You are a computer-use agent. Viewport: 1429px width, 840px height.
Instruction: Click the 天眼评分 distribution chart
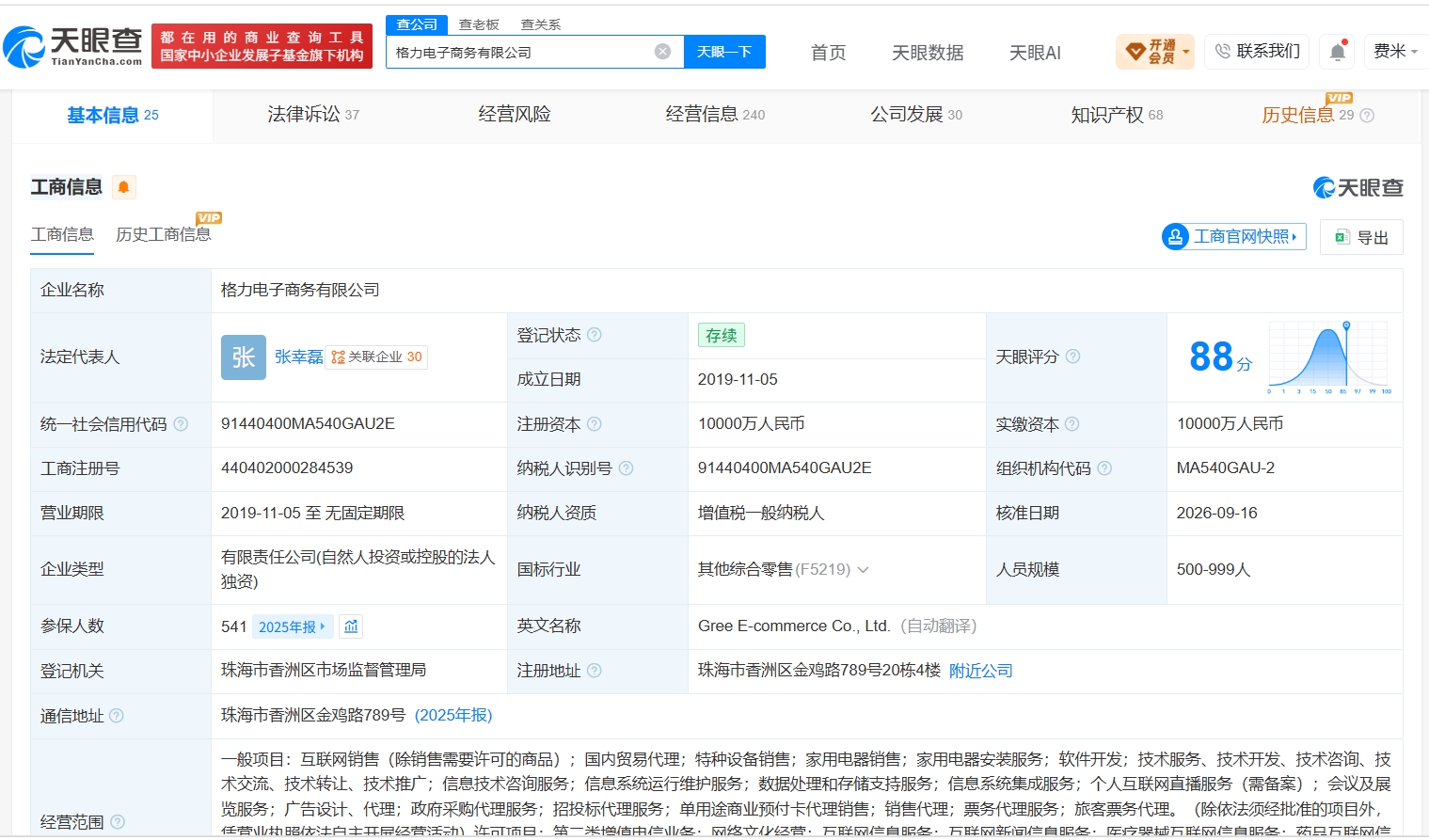pos(1329,357)
